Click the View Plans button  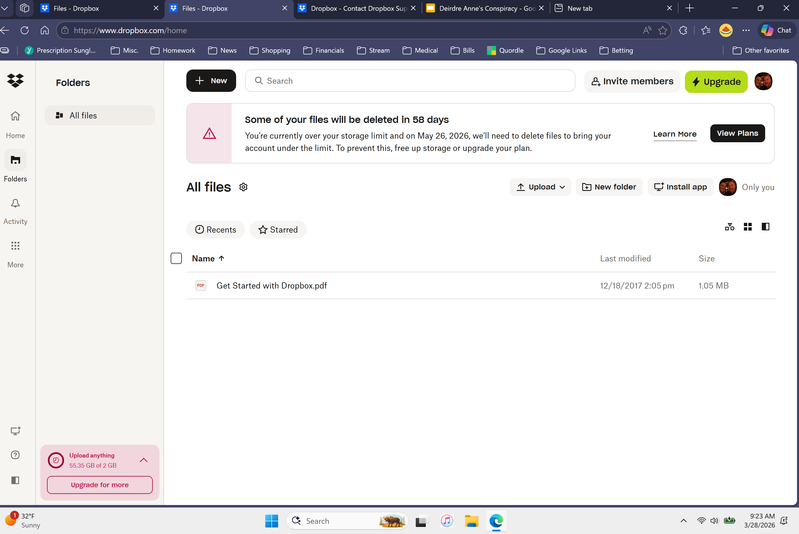[737, 133]
